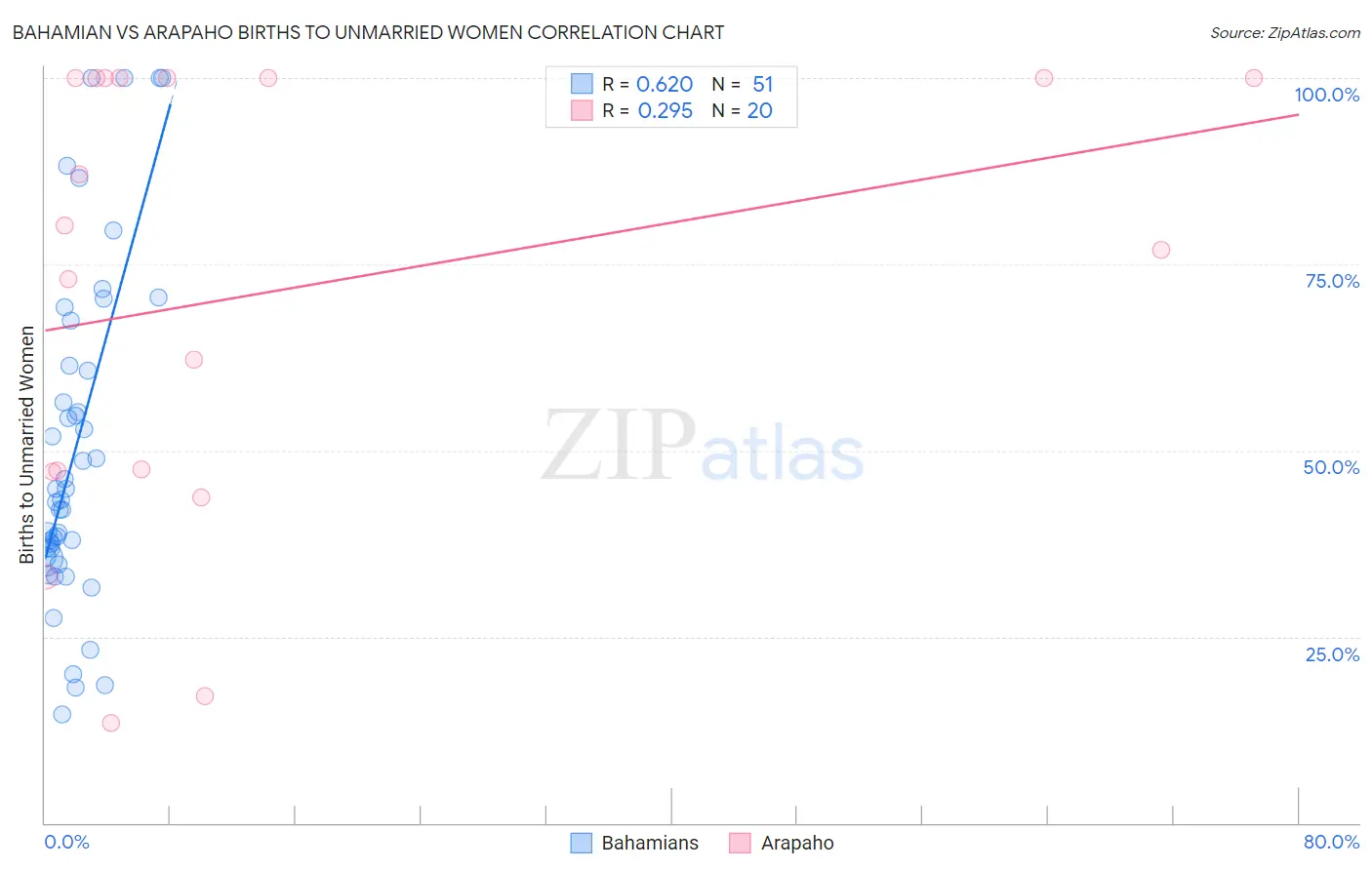1372x870 pixels.
Task: Select the Arapaho legend label
Action: coord(797,843)
